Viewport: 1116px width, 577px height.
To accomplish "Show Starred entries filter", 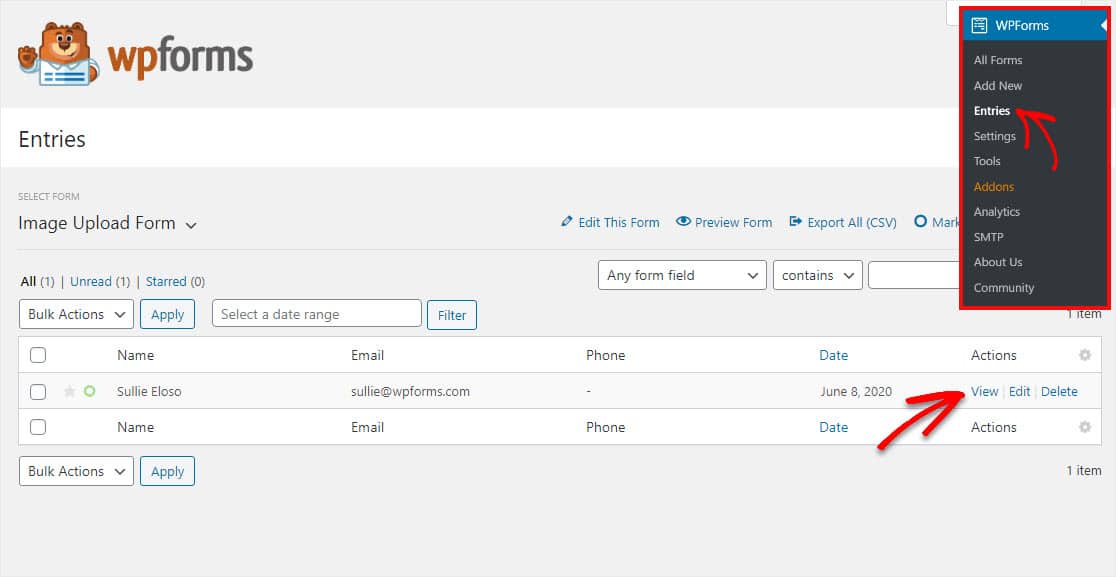I will tap(166, 282).
